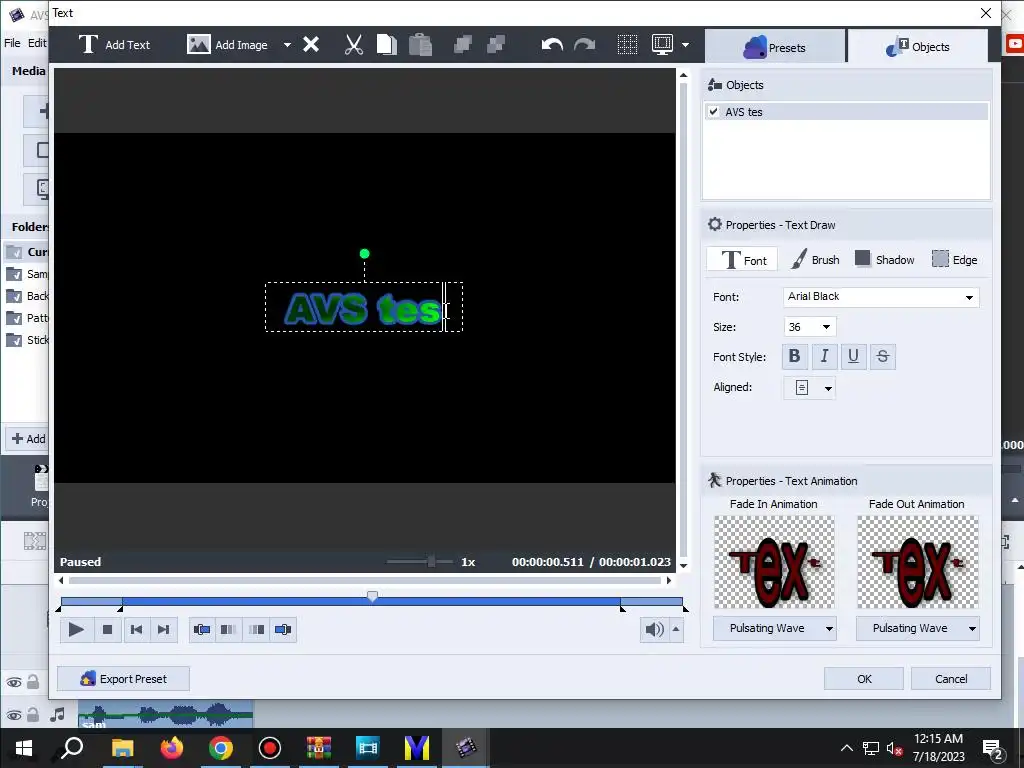The width and height of the screenshot is (1024, 768).
Task: Delete the selected object with the X icon
Action: (x=311, y=44)
